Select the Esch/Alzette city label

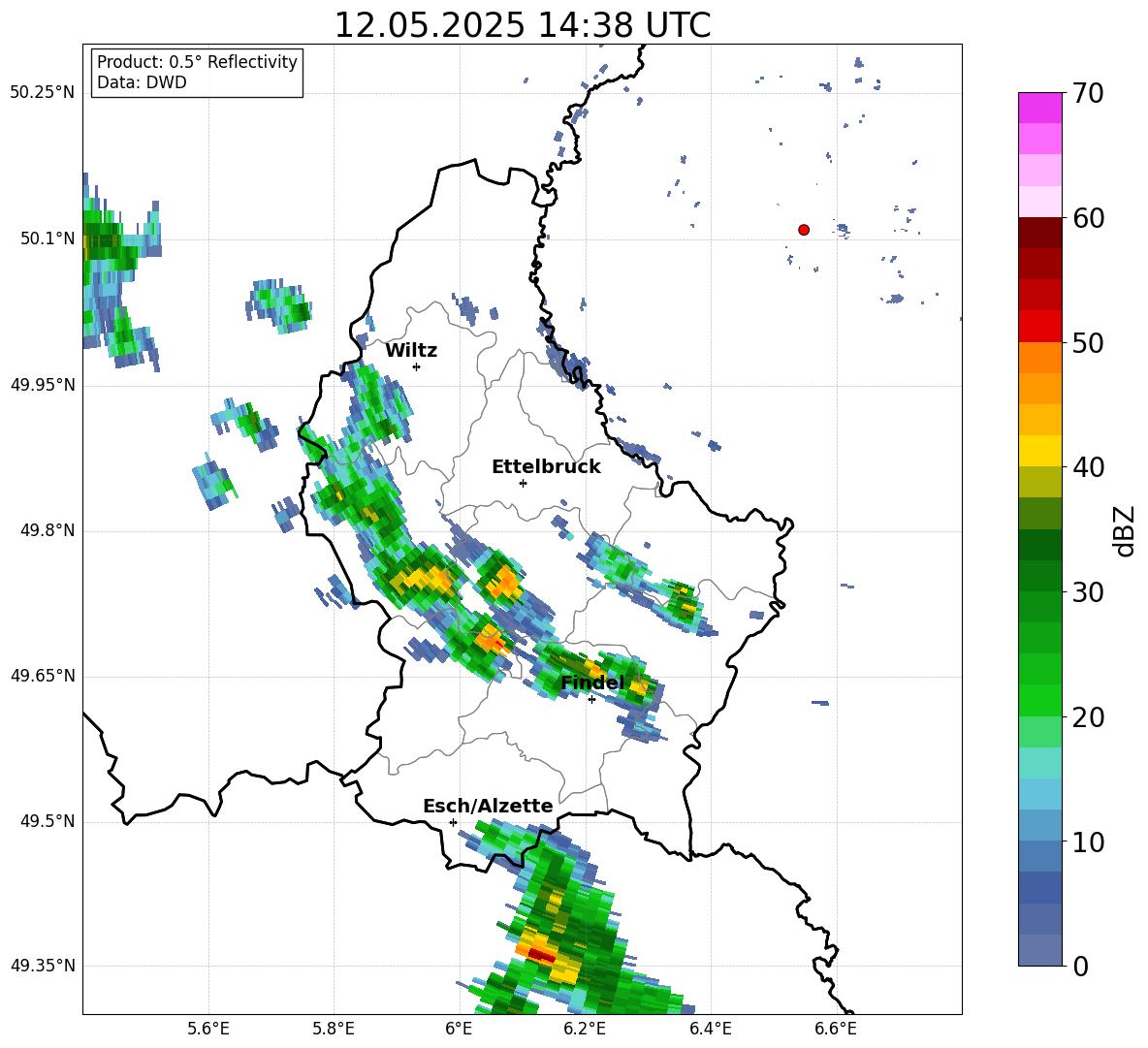click(x=488, y=806)
